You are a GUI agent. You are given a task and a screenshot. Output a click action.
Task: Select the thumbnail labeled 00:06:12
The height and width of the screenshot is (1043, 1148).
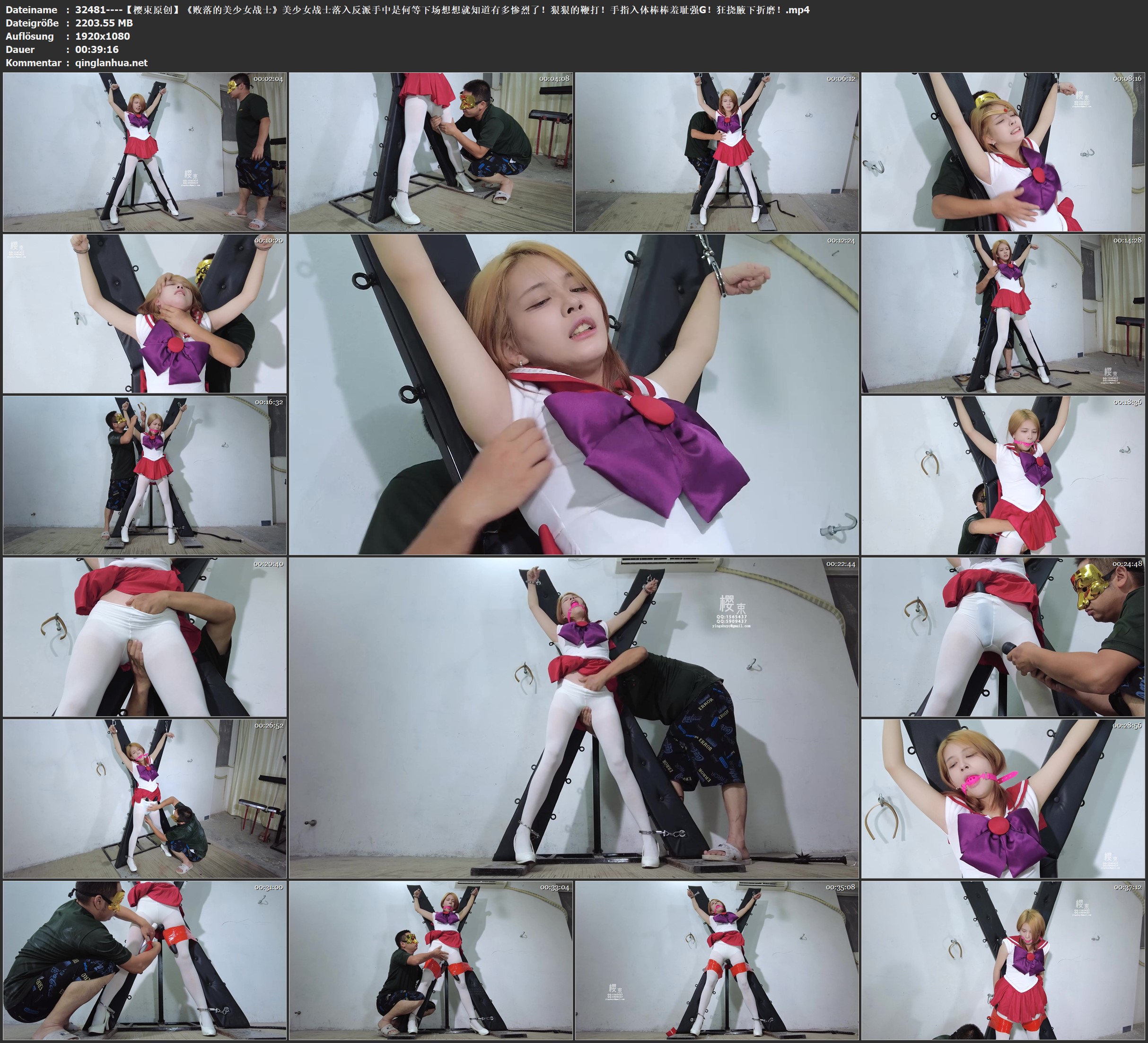pyautogui.click(x=717, y=152)
